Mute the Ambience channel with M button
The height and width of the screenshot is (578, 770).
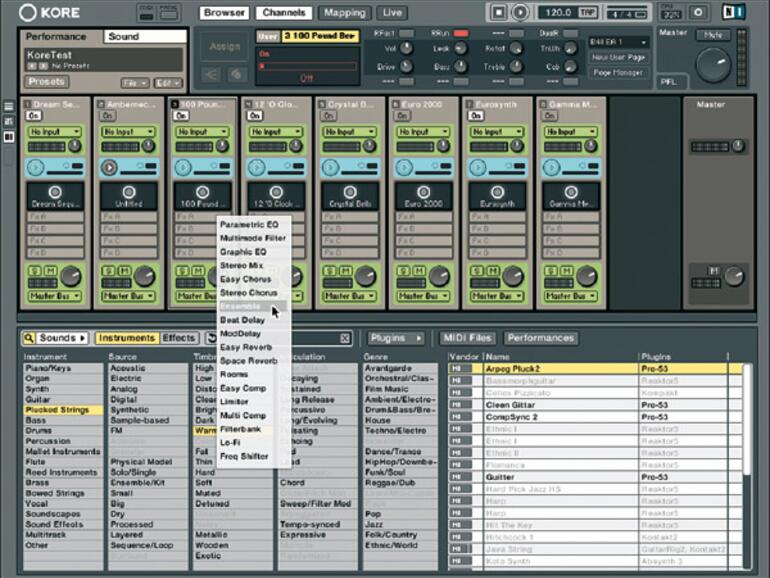click(x=122, y=272)
